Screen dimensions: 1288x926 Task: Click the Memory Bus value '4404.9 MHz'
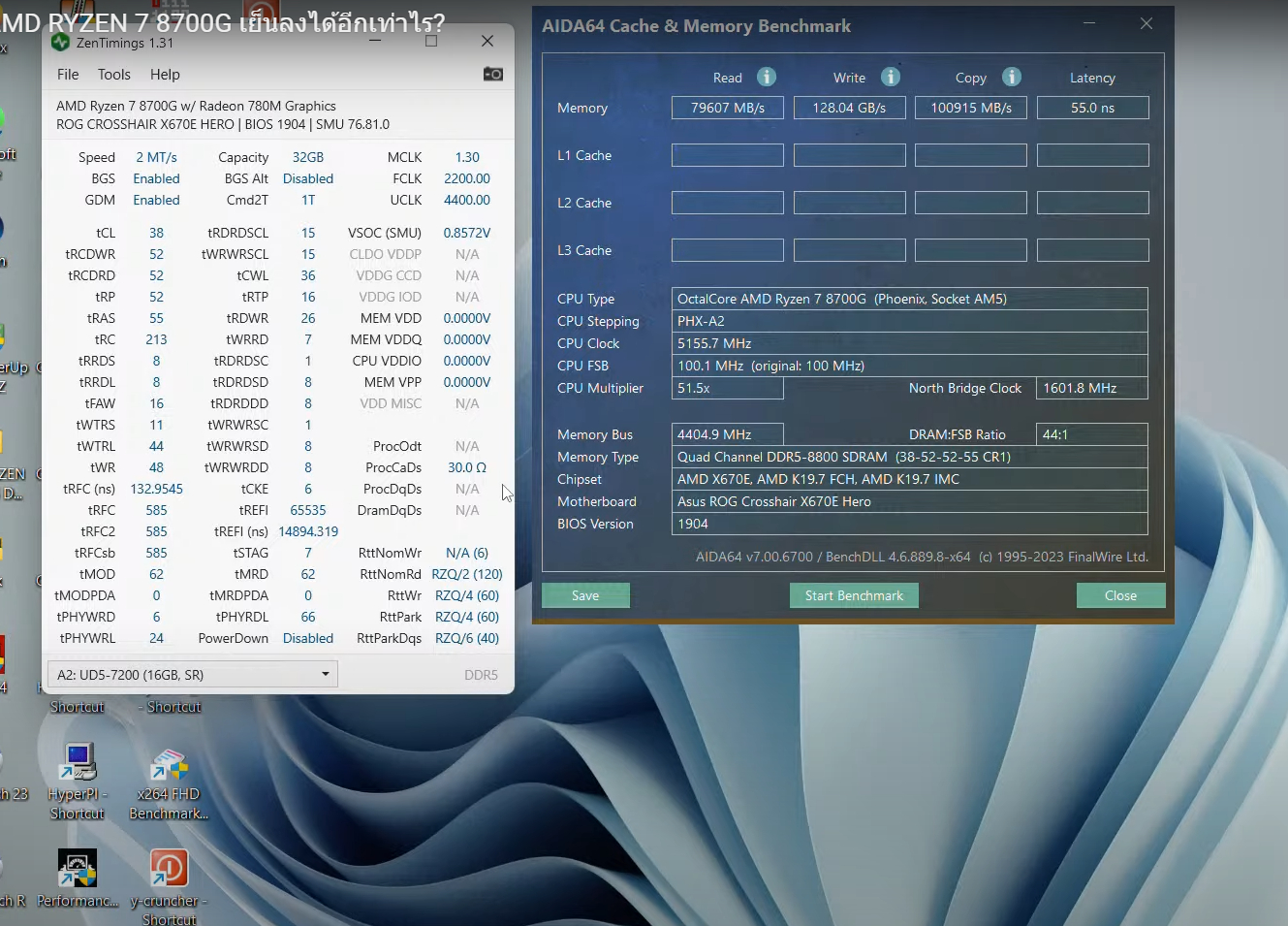coord(728,434)
